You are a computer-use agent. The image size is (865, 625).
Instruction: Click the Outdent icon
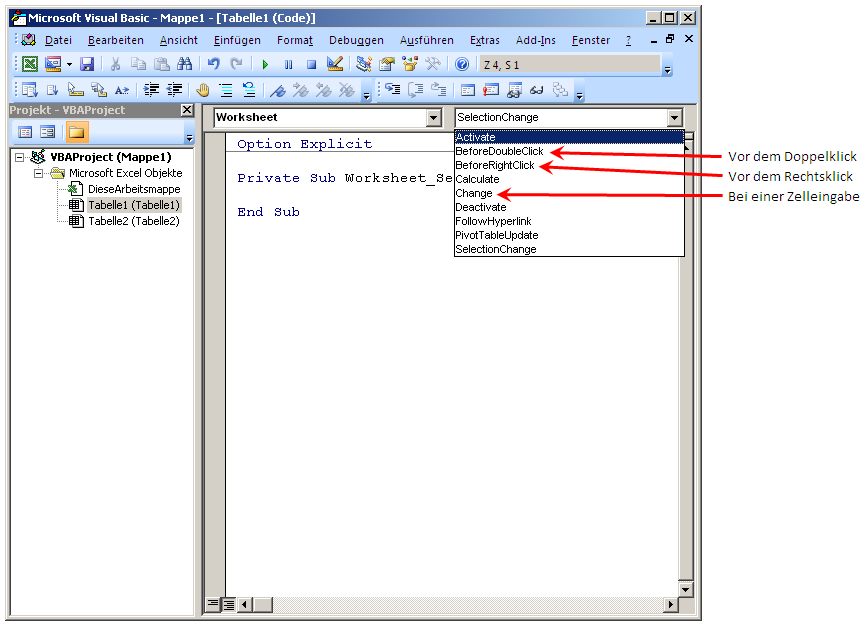[174, 89]
